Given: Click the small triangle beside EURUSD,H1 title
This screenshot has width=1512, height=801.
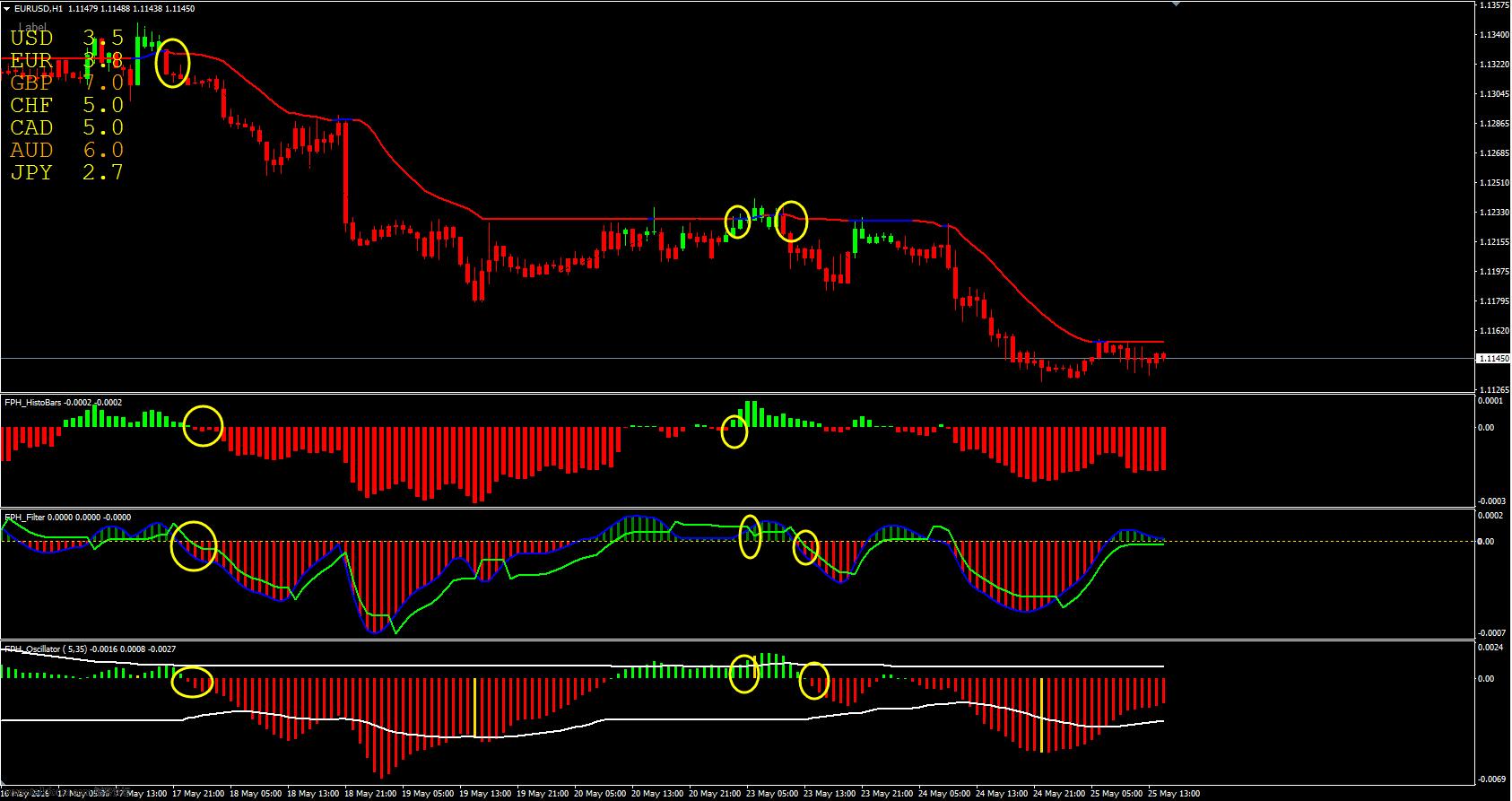Looking at the screenshot, I should [x=7, y=8].
